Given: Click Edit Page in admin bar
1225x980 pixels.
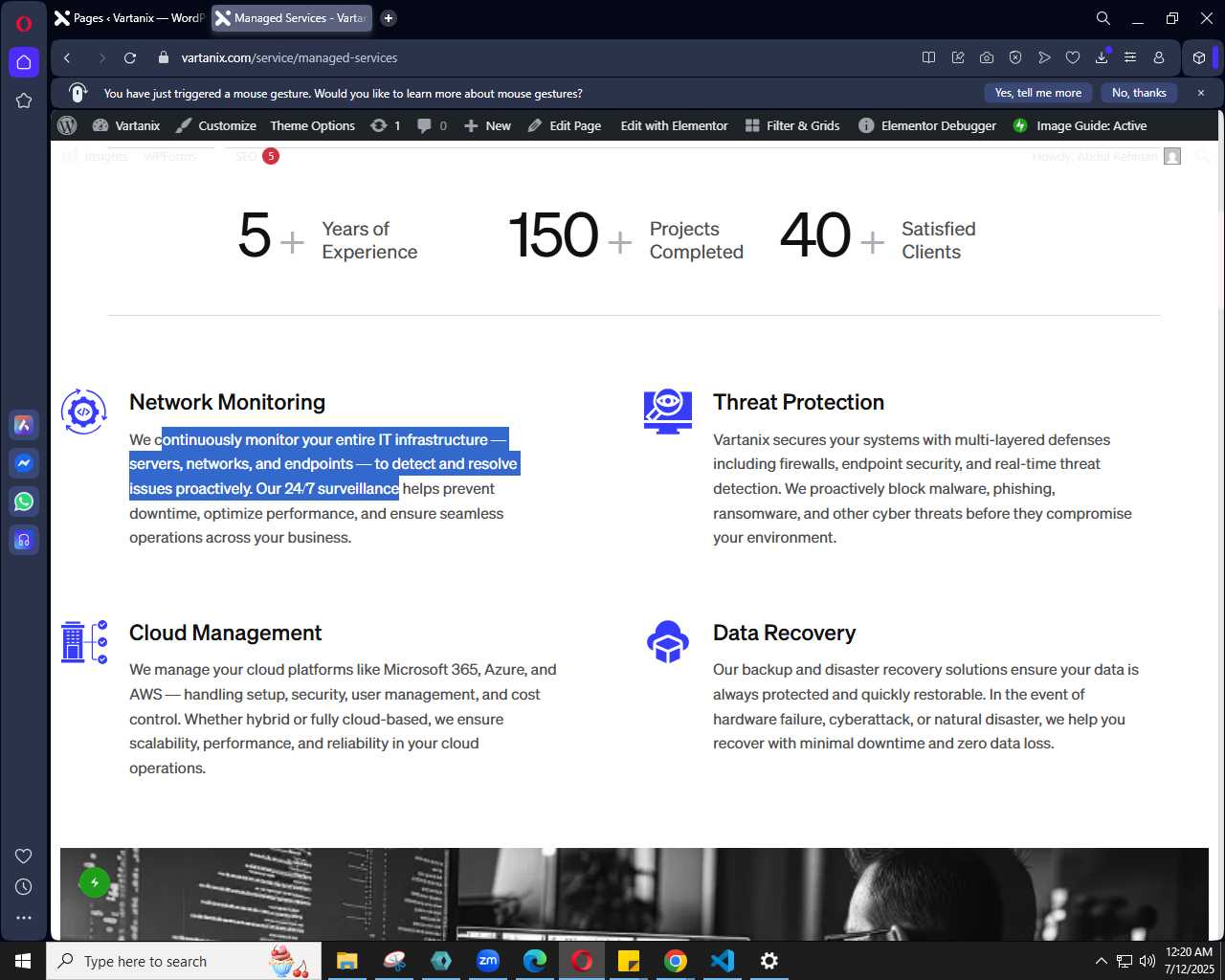Looking at the screenshot, I should [565, 125].
